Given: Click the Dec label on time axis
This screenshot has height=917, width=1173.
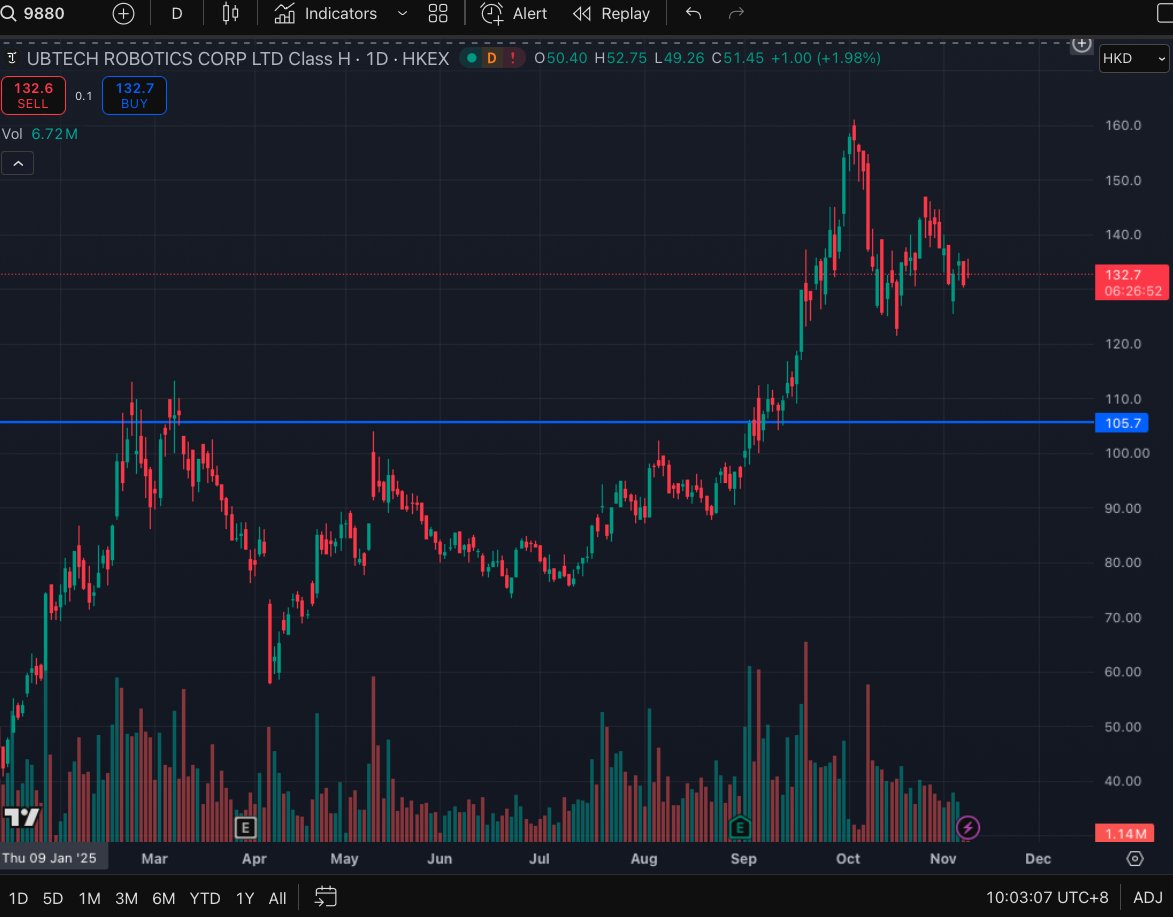Looking at the screenshot, I should click(x=1038, y=859).
